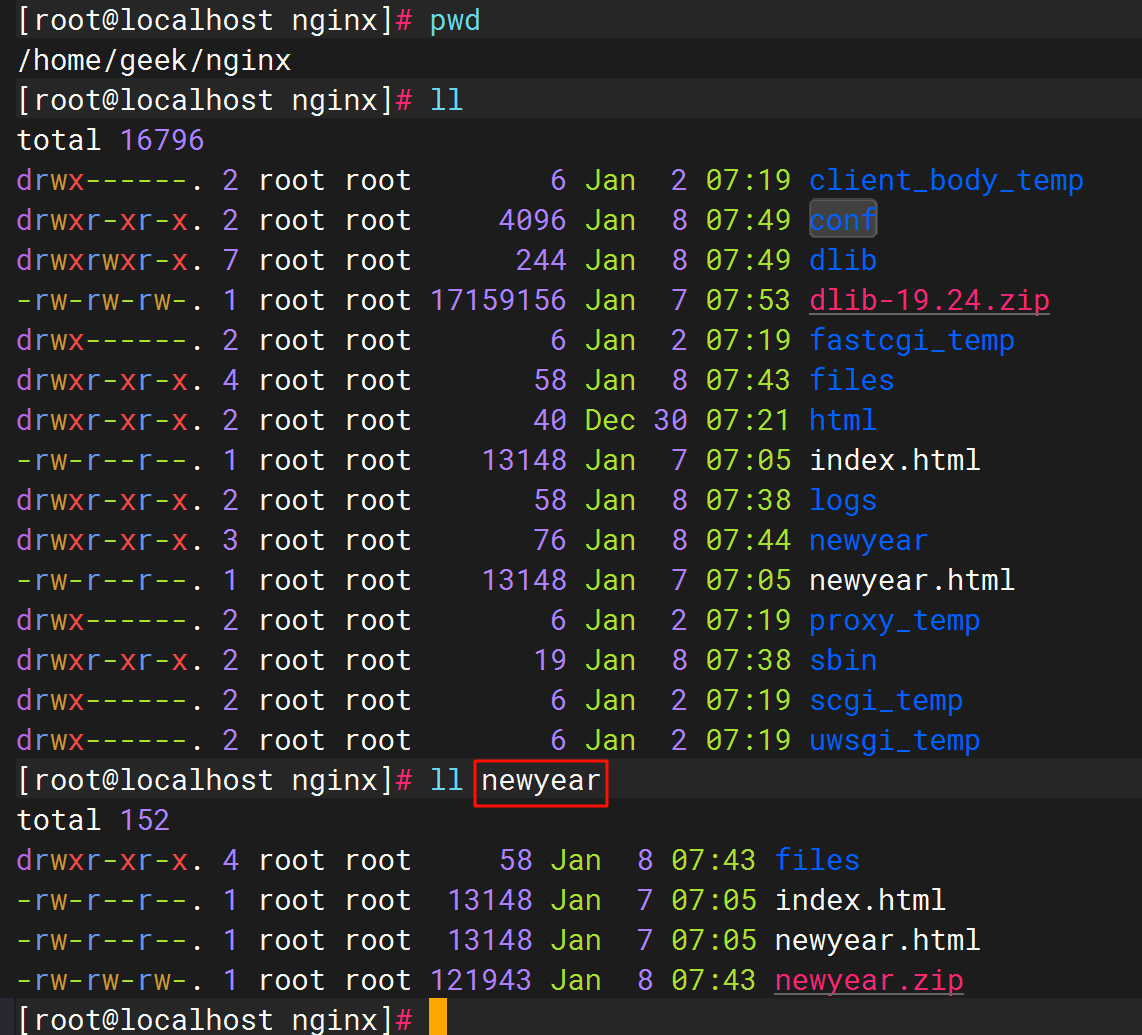Click the dlib-19.24.zip file name
Viewport: 1142px width, 1035px height.
click(929, 300)
